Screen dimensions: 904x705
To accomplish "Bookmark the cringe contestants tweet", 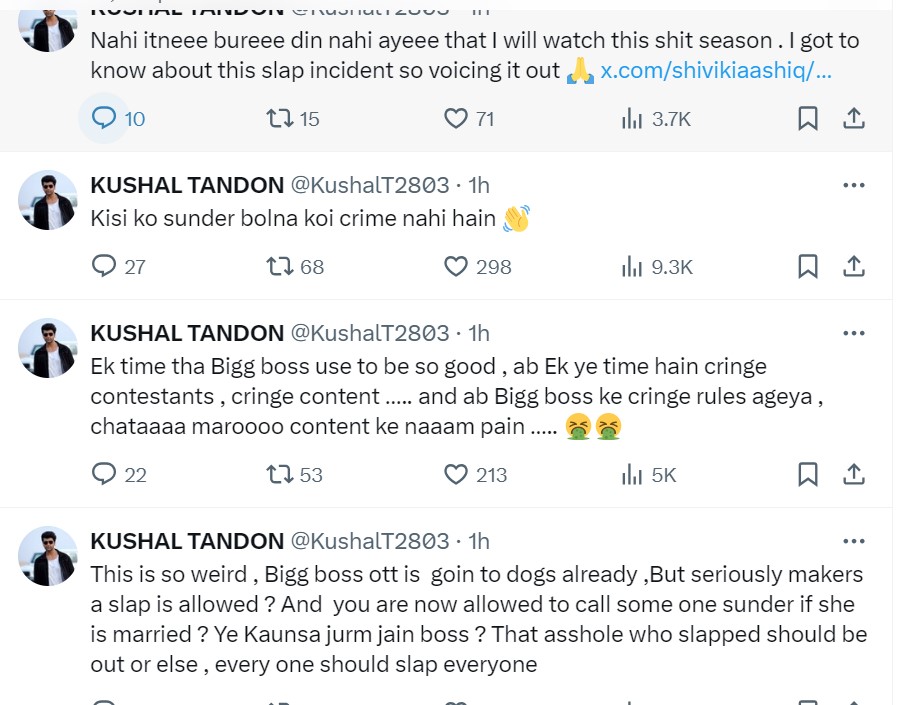I will point(808,474).
